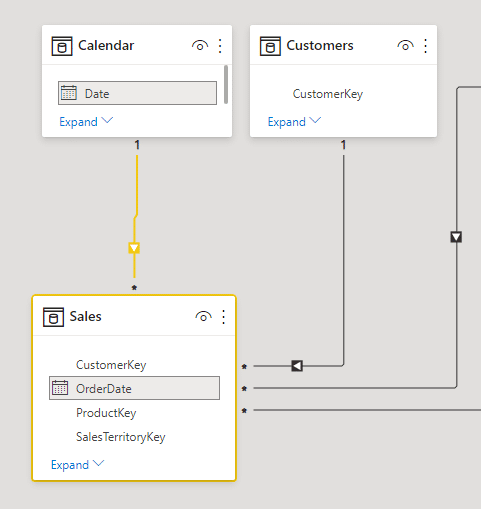This screenshot has height=509, width=481.
Task: Expand the Sales table fields
Action: pos(77,465)
